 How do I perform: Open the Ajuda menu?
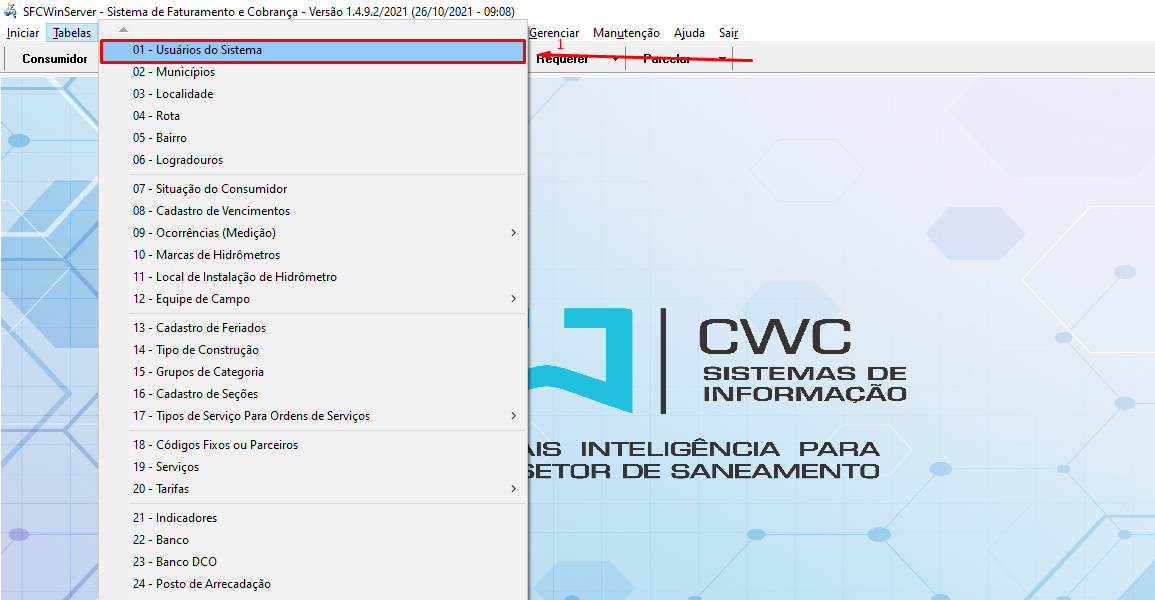point(689,32)
